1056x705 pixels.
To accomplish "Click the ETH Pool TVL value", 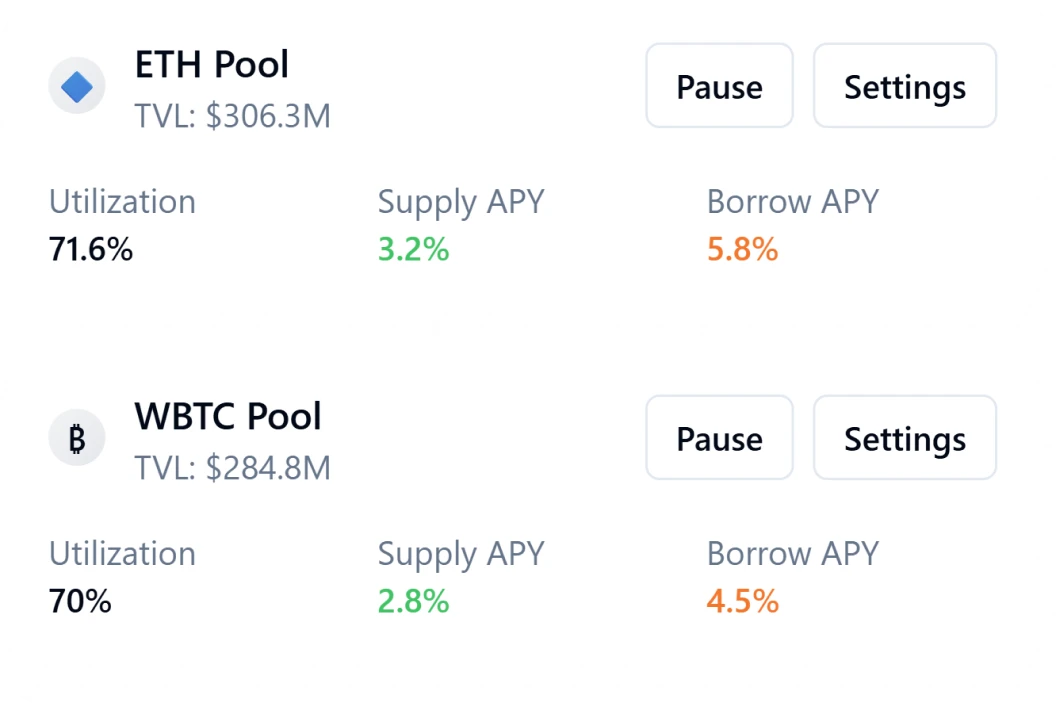I will pos(232,116).
